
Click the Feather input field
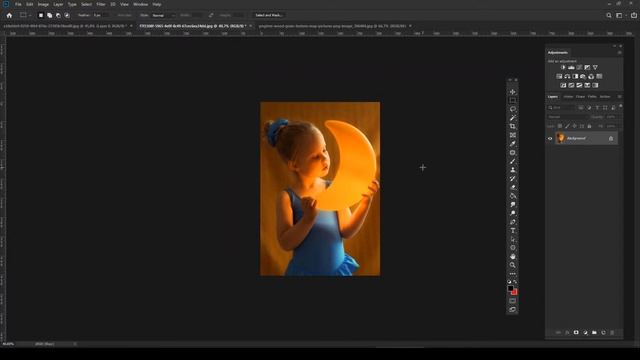(x=101, y=15)
